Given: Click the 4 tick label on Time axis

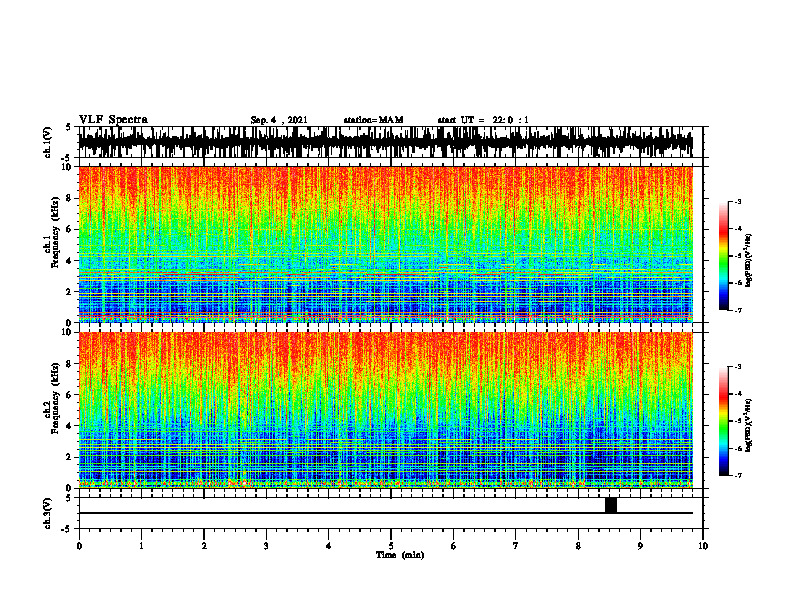Looking at the screenshot, I should pos(329,546).
